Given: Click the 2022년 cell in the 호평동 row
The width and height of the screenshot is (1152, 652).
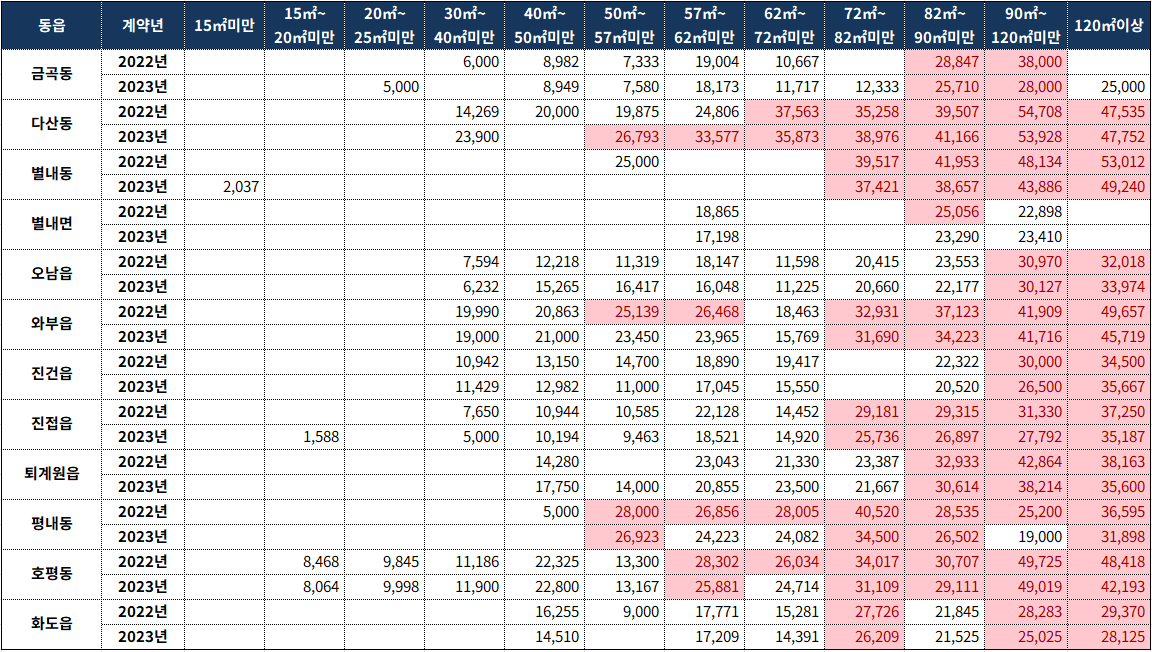Looking at the screenshot, I should coord(143,562).
